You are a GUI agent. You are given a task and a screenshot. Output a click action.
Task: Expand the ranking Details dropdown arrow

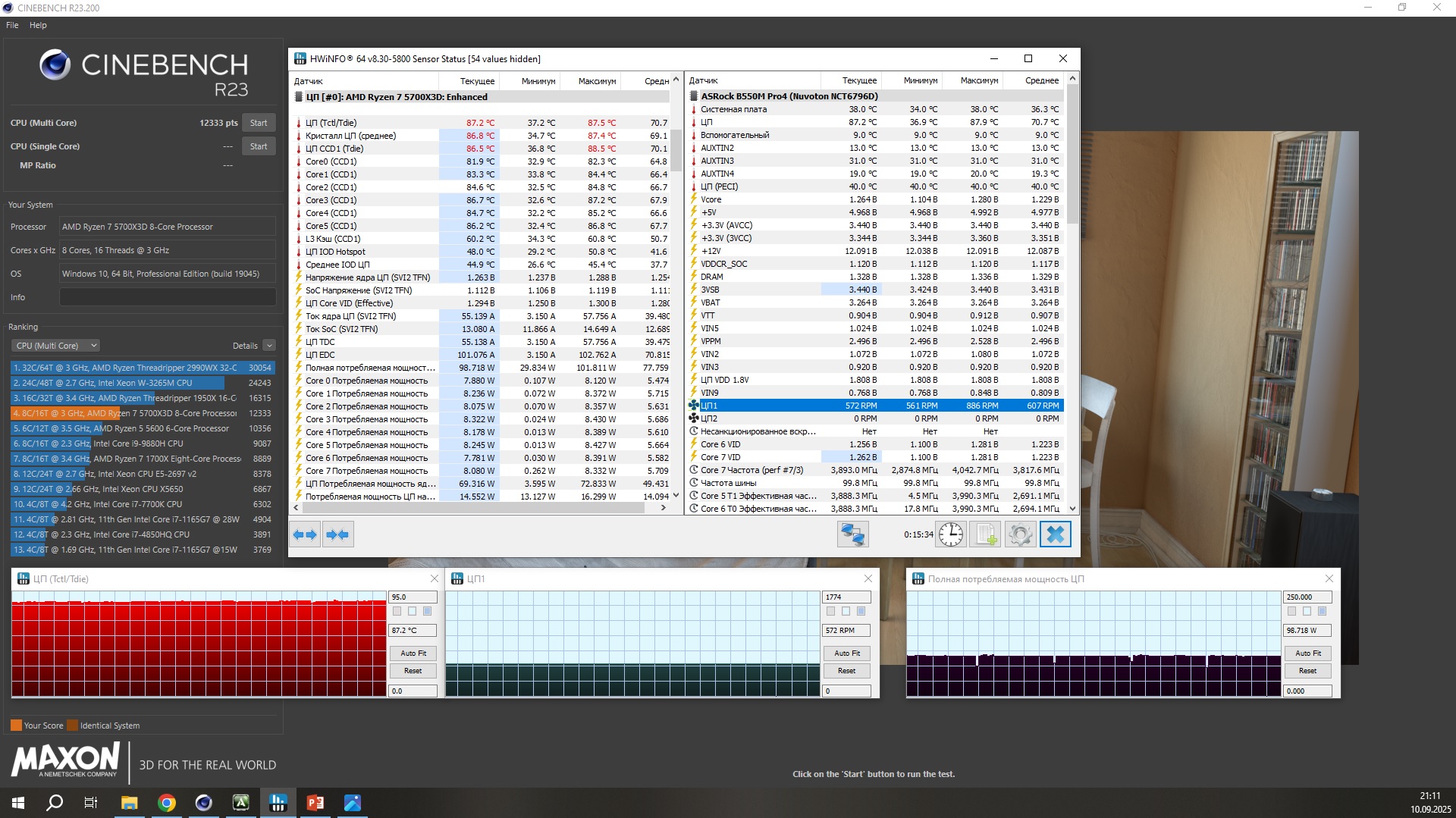tap(269, 346)
